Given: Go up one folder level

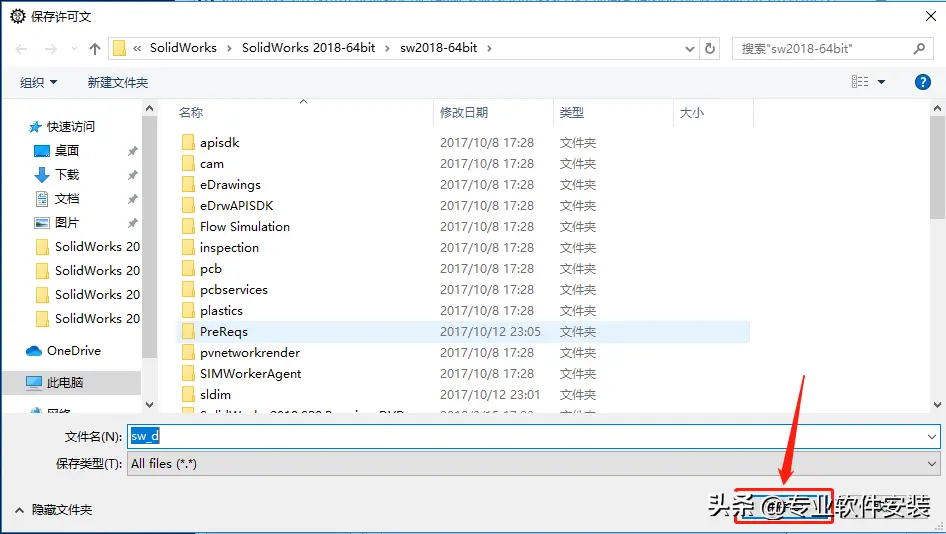Looking at the screenshot, I should 95,49.
